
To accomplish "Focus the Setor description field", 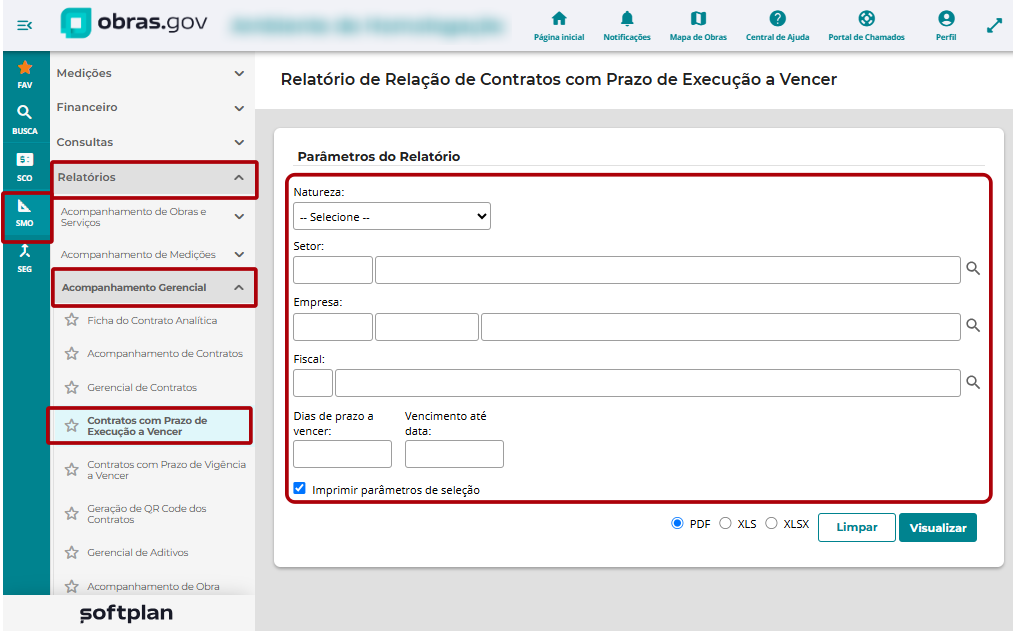I will point(667,270).
